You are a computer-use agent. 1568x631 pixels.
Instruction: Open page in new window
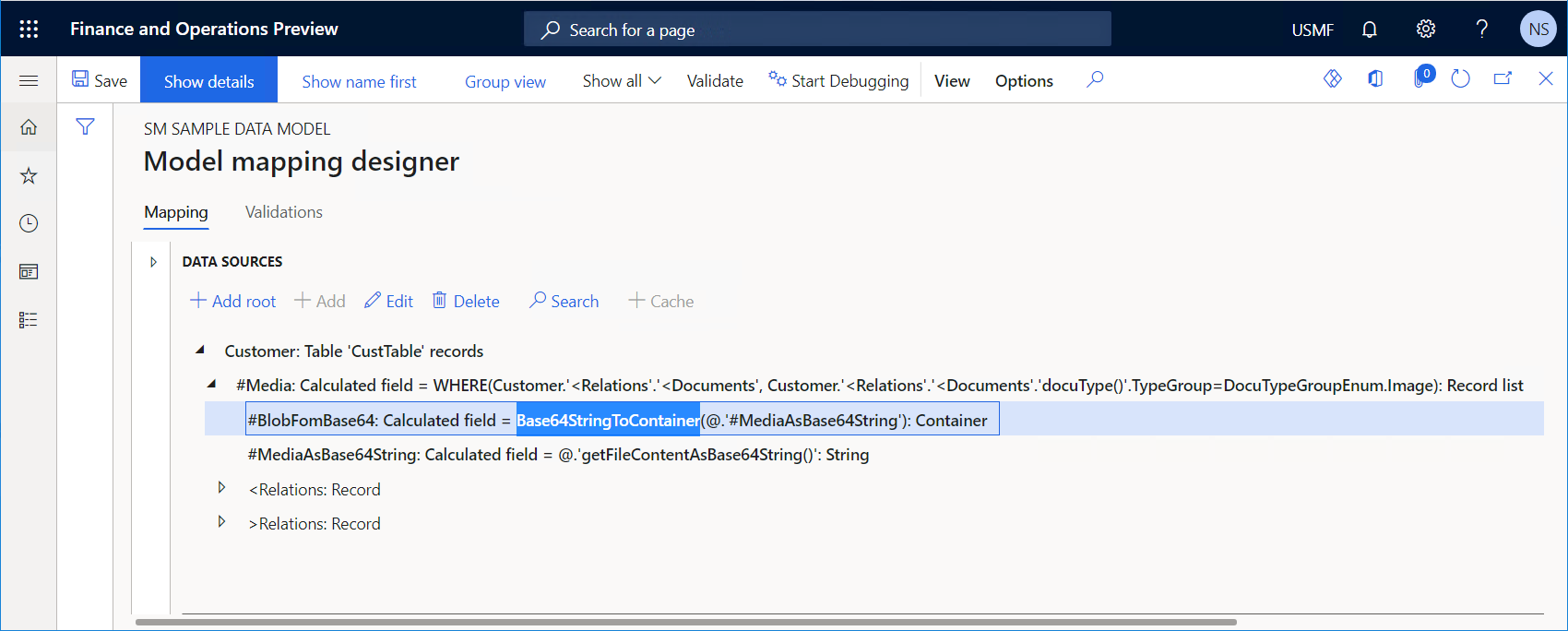click(1503, 79)
